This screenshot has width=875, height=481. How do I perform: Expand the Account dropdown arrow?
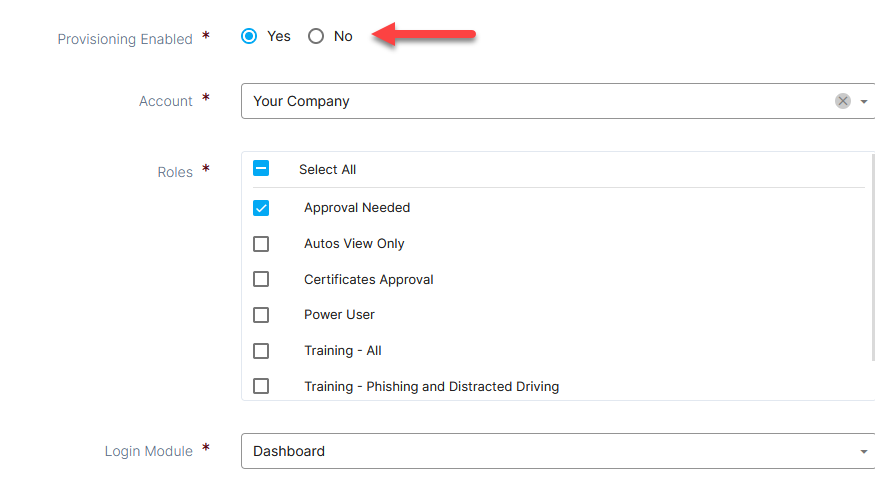(x=864, y=101)
